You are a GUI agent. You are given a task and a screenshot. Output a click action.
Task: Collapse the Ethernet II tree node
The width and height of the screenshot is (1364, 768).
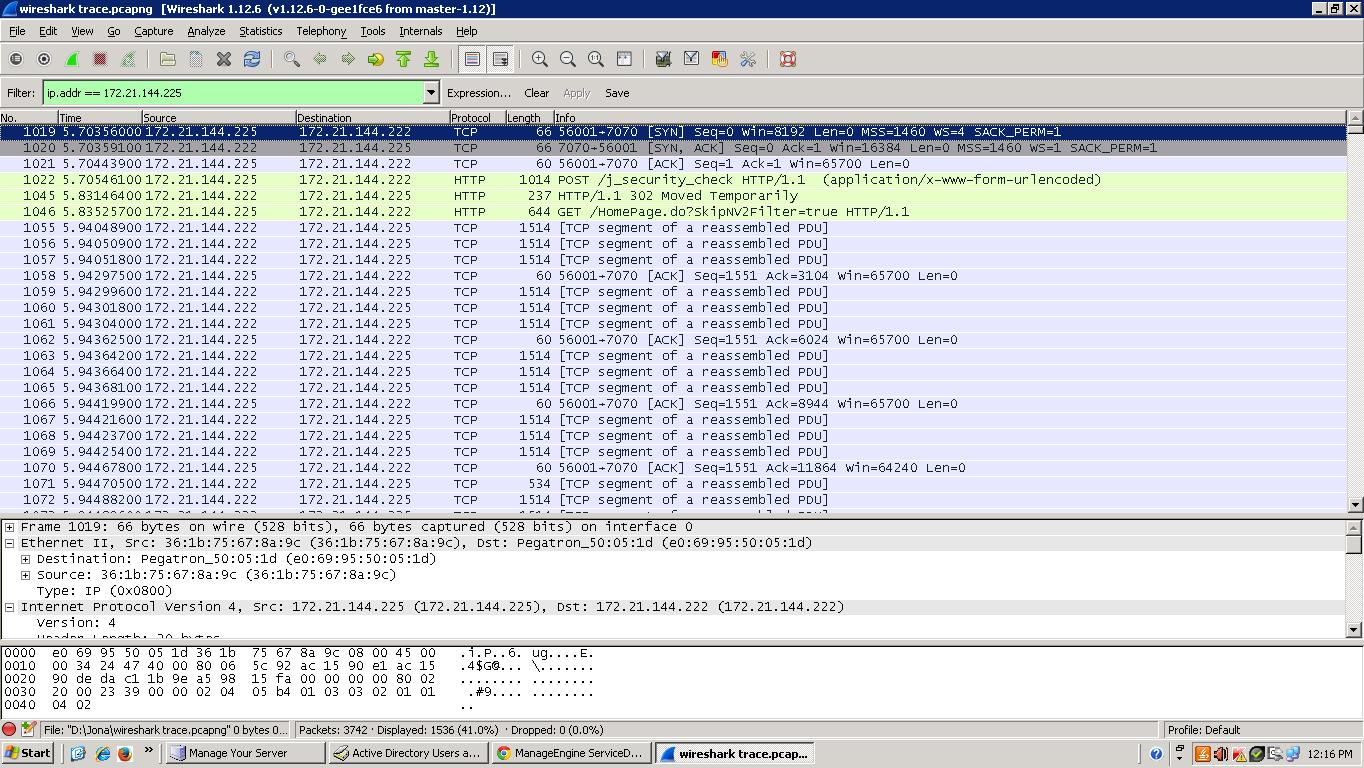coord(9,543)
